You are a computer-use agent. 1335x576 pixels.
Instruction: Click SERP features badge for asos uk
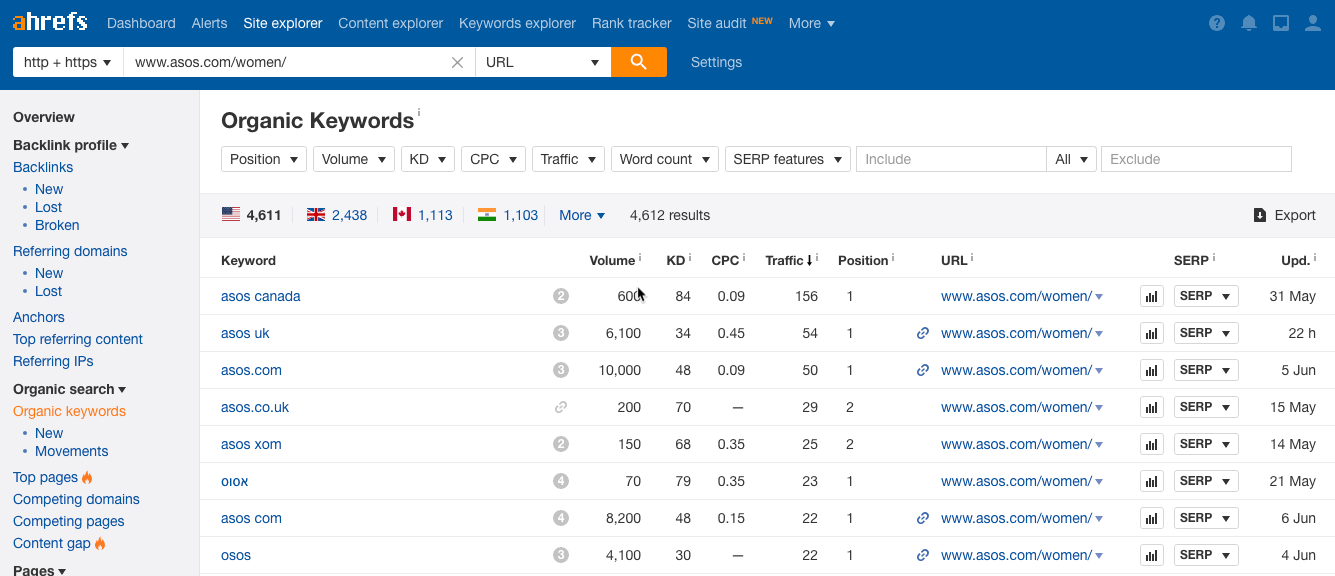pos(561,333)
